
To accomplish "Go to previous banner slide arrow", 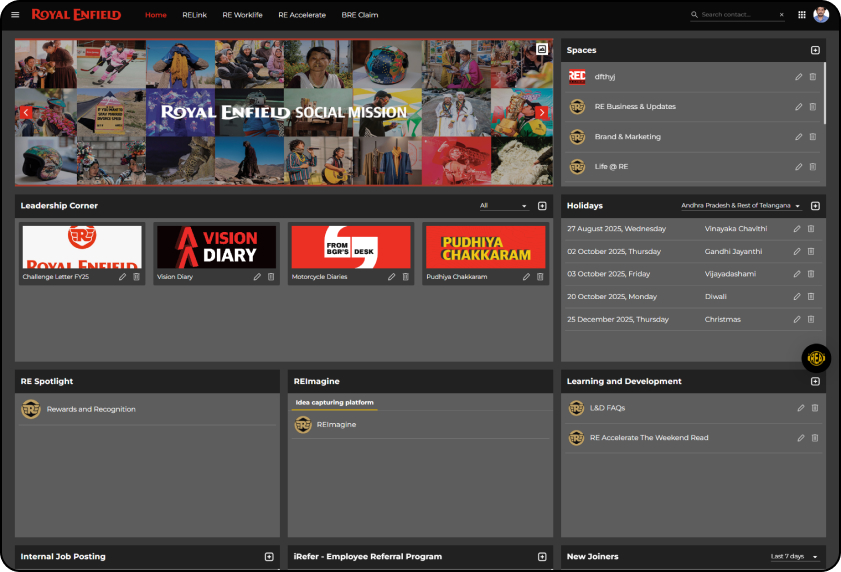I will click(26, 112).
